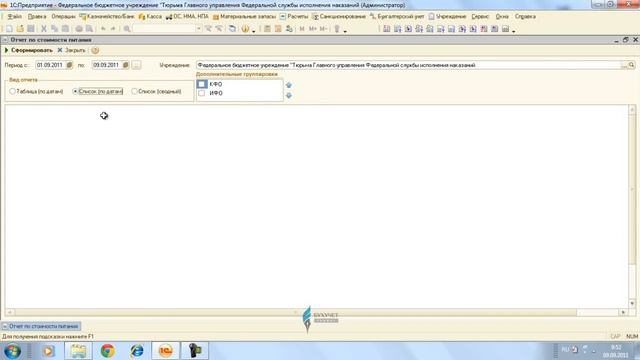
Task: Click the Find magnifier toolbar icon
Action: click(127, 29)
